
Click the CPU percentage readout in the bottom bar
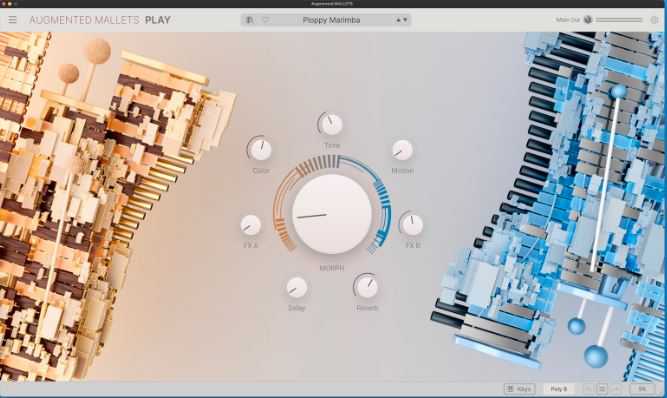tap(642, 389)
